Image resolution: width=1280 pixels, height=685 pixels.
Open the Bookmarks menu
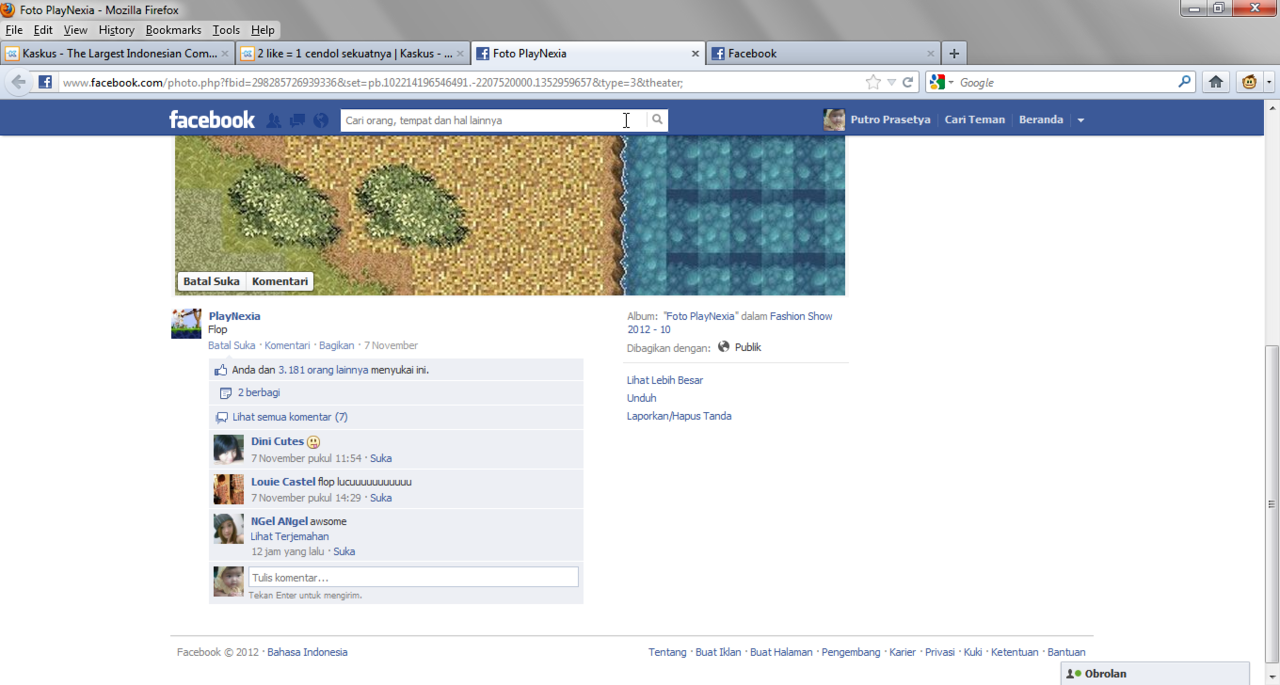[173, 30]
